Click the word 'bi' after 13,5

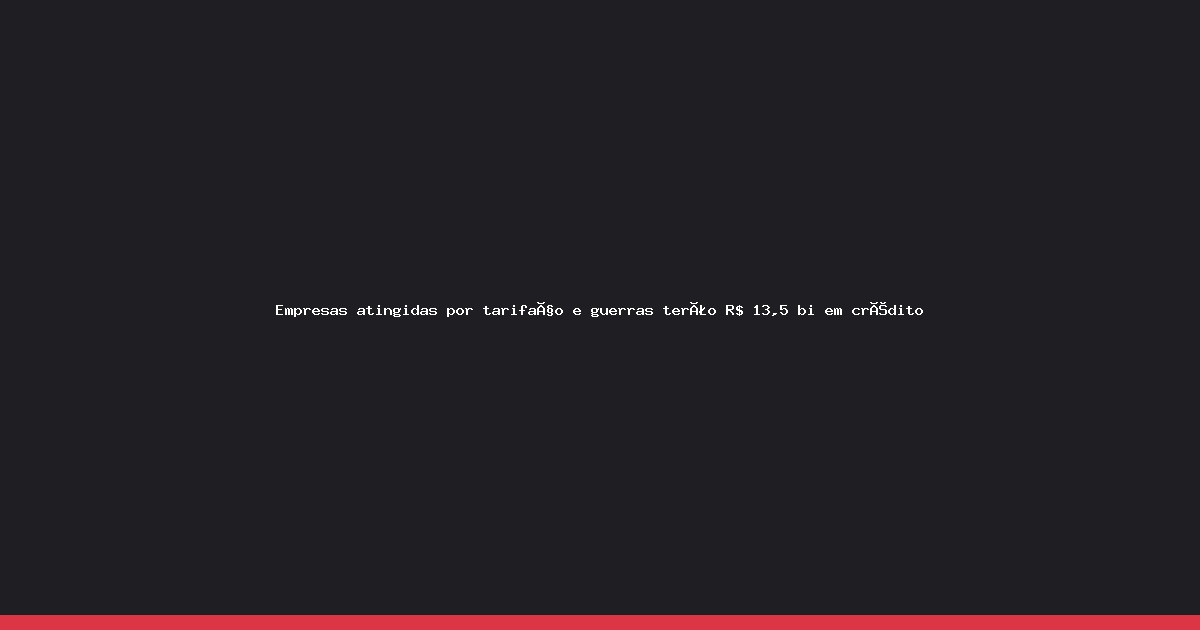click(806, 310)
